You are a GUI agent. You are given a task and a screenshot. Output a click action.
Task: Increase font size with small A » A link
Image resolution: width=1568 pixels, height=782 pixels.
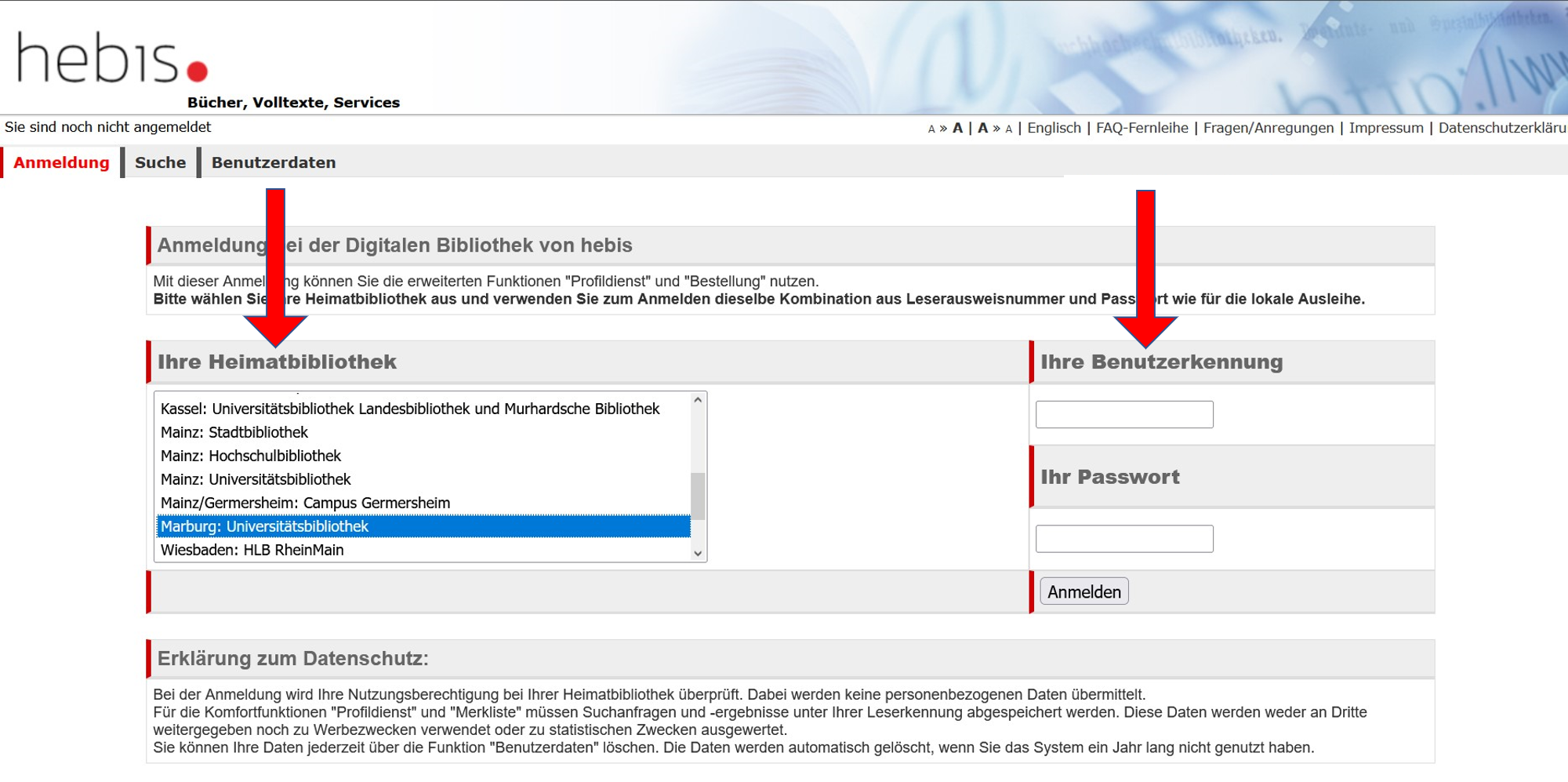(x=946, y=128)
